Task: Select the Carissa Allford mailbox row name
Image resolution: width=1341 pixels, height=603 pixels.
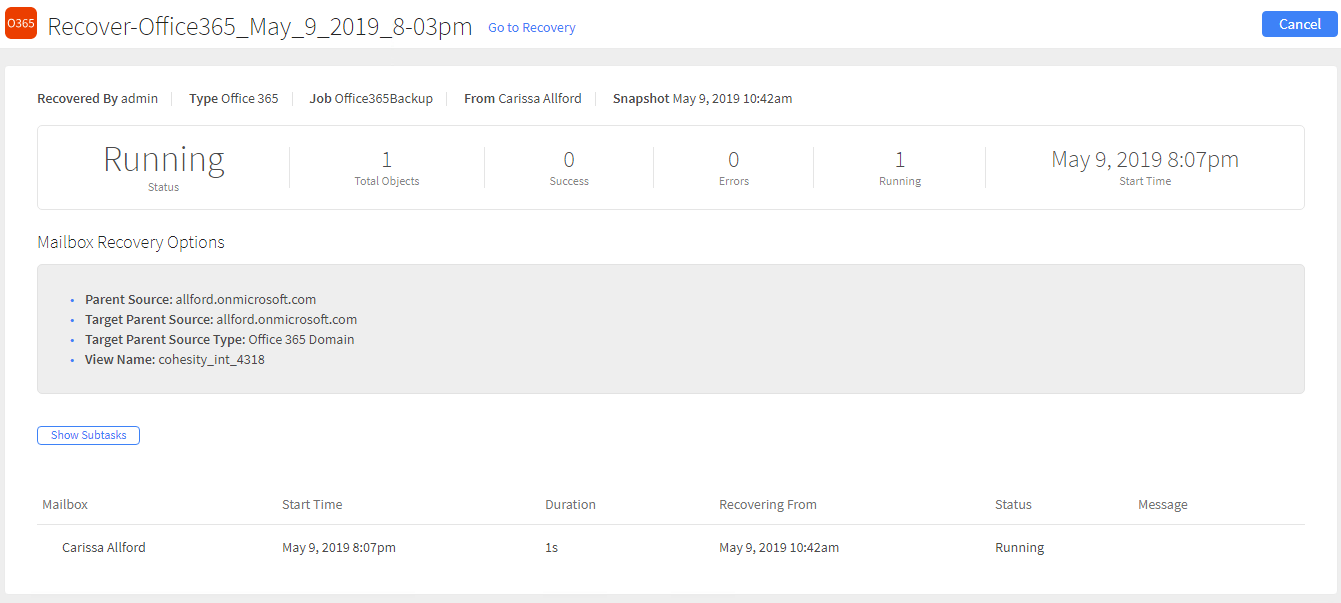Action: coord(104,548)
